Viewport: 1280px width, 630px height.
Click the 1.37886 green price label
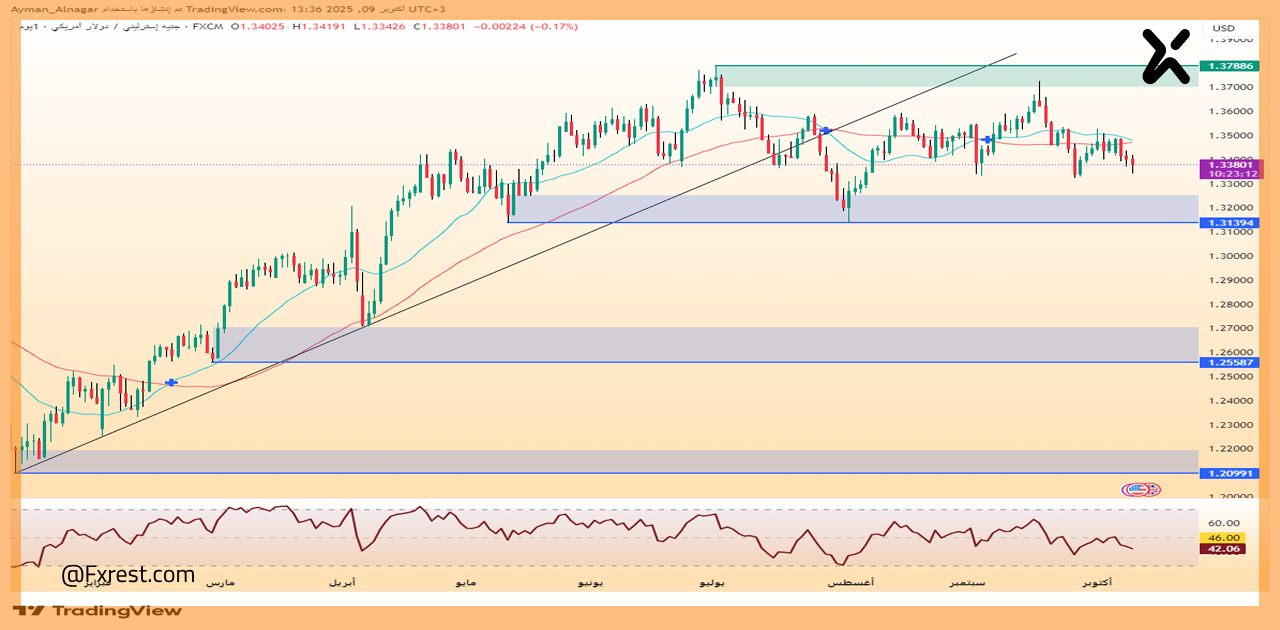1225,66
